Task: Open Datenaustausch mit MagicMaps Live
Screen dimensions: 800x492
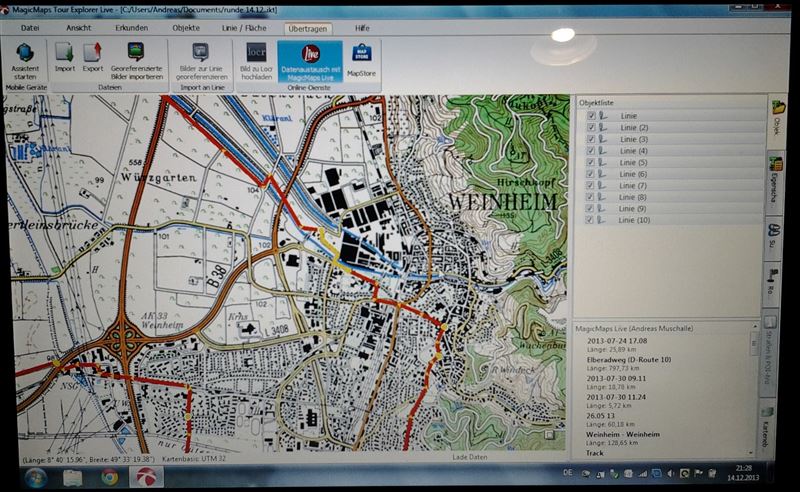Action: (x=309, y=60)
